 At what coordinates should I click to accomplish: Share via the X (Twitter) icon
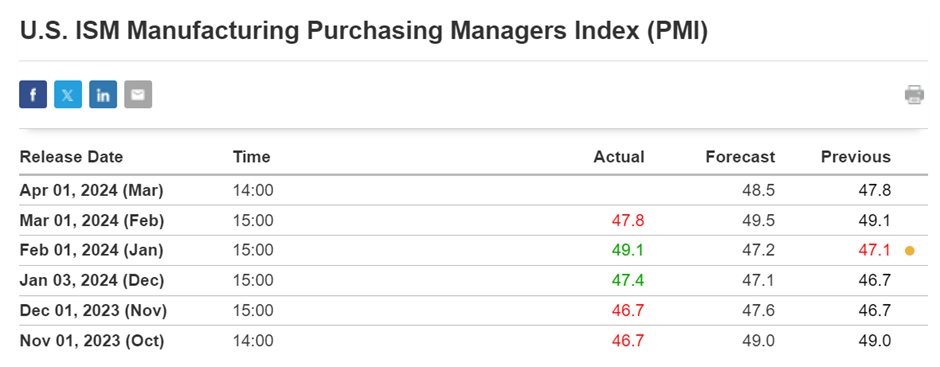pyautogui.click(x=68, y=95)
